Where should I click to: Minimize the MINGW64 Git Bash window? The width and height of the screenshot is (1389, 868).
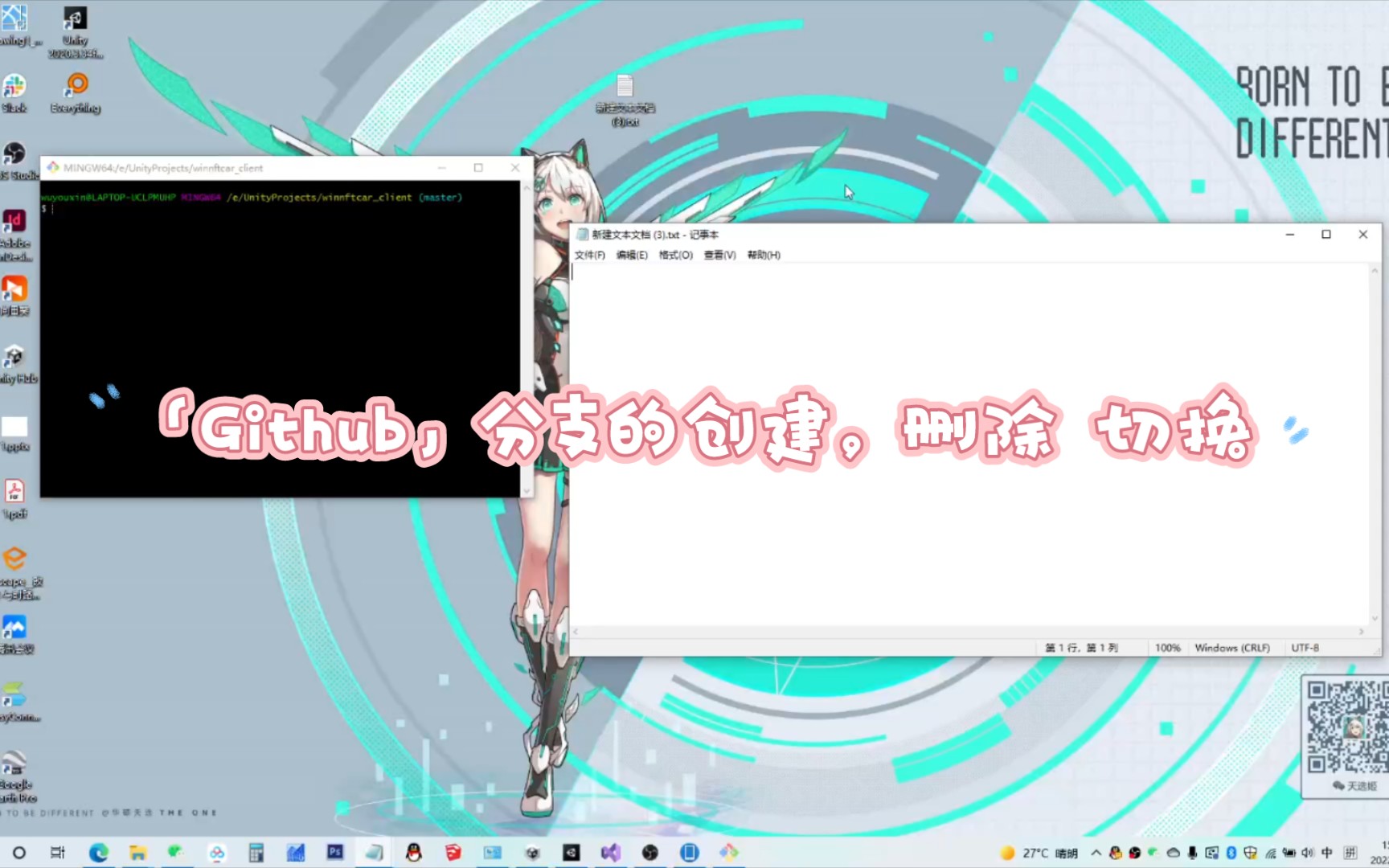(x=441, y=168)
